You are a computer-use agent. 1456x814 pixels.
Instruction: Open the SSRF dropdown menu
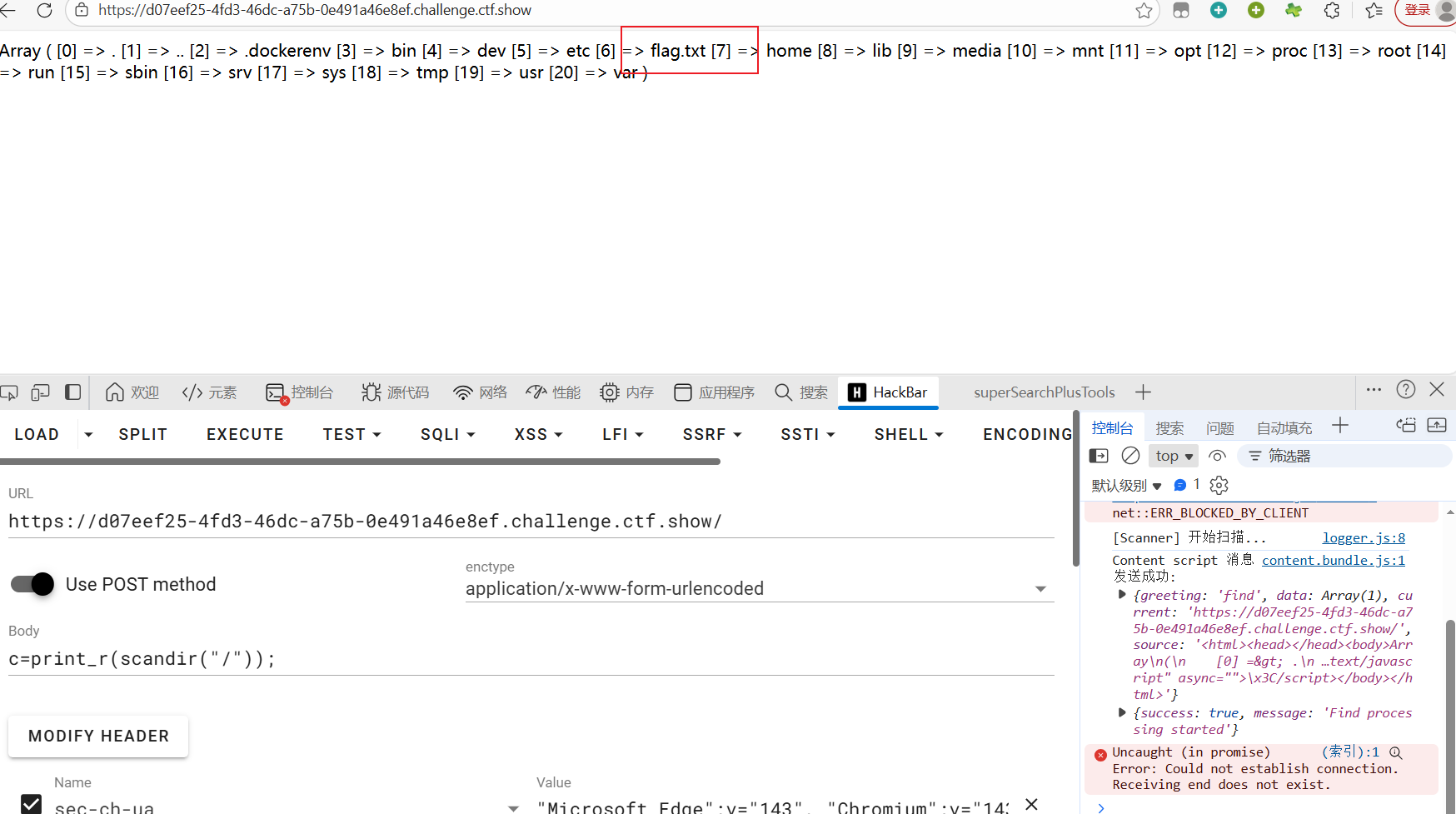[x=712, y=434]
